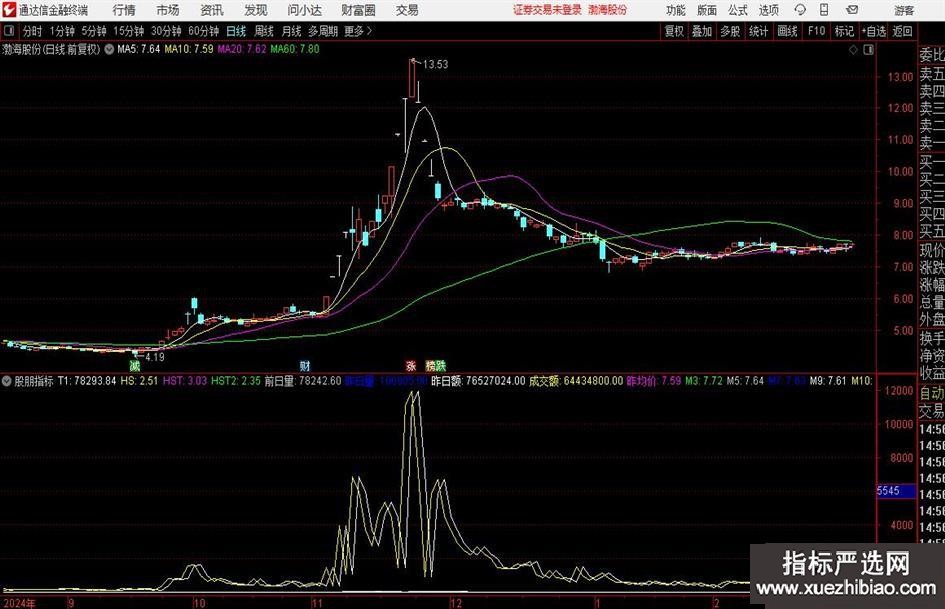The image size is (945, 609).
Task: Switch to 15分钟 period tab
Action: click(x=129, y=31)
